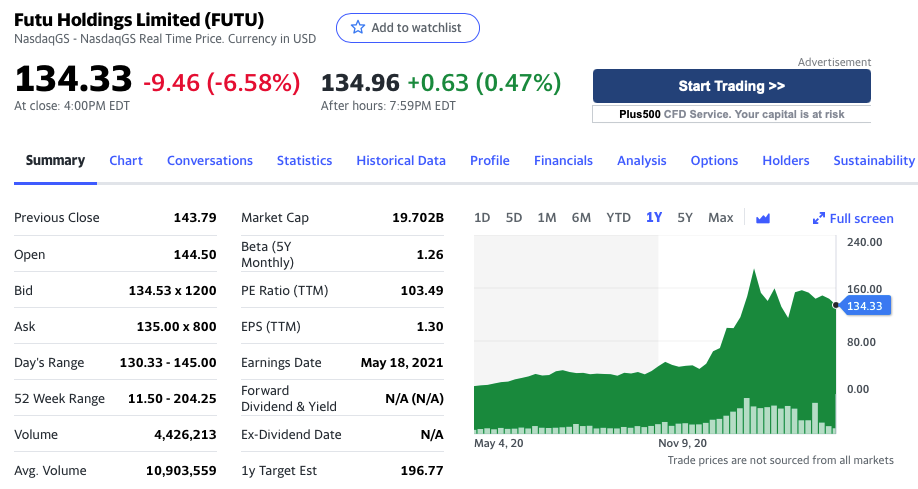Set chart range to 1D
The width and height of the screenshot is (918, 489).
click(x=482, y=218)
